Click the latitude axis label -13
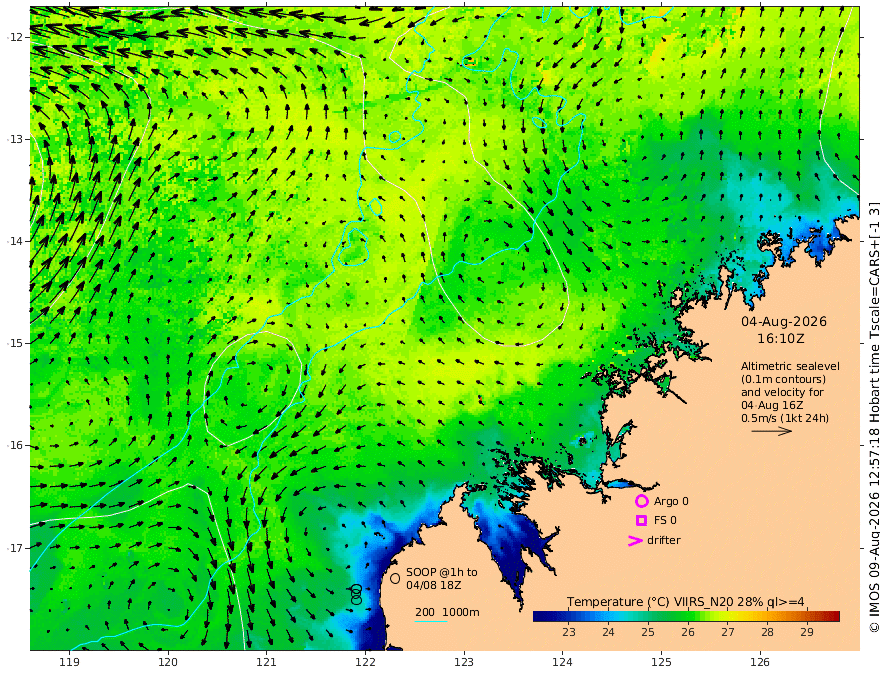This screenshot has width=880, height=680. click(x=15, y=139)
